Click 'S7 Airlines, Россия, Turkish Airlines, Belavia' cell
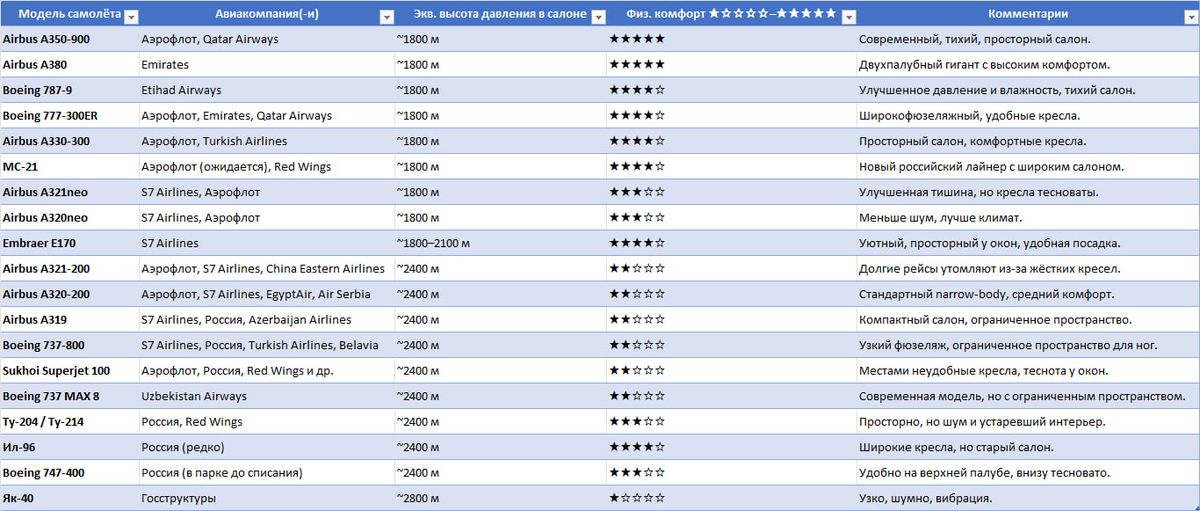 267,345
